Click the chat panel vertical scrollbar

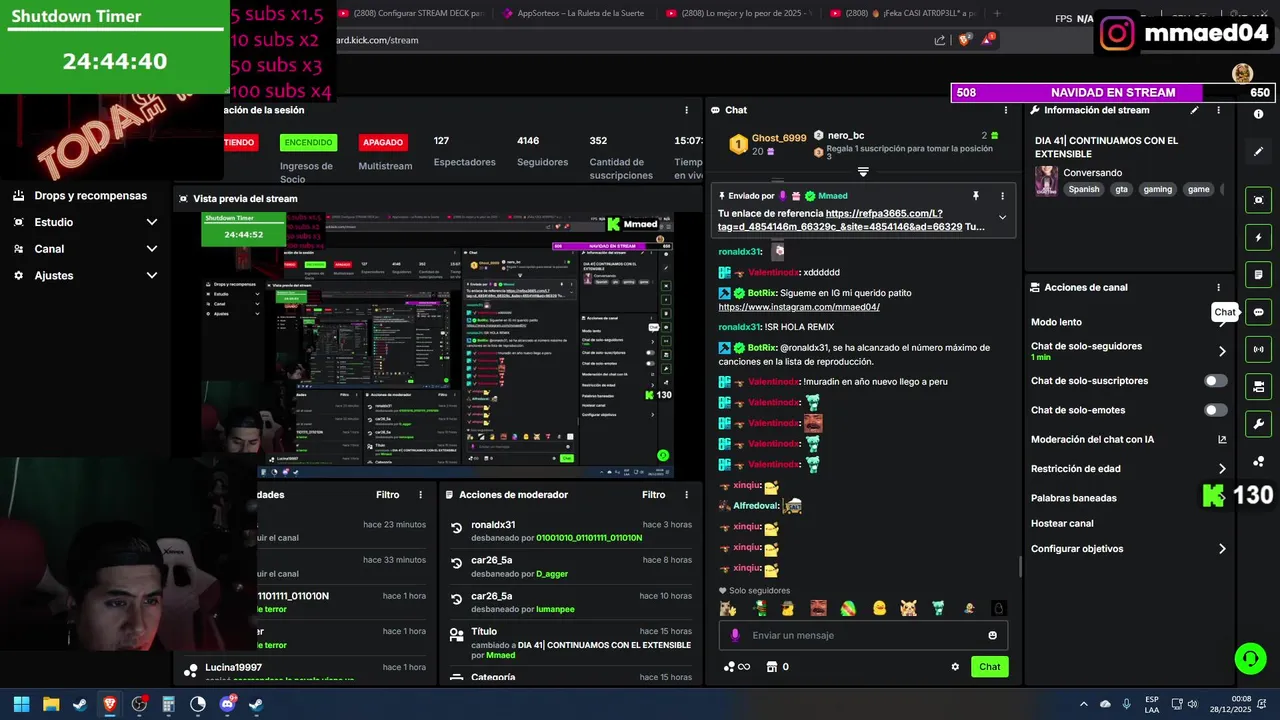[1020, 567]
